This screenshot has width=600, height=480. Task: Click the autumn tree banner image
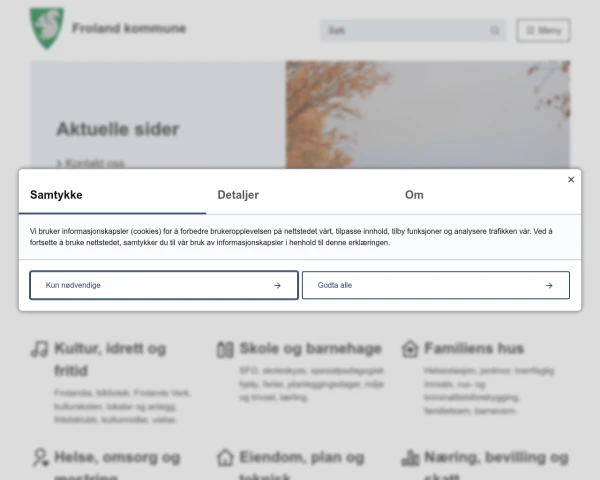click(x=428, y=114)
